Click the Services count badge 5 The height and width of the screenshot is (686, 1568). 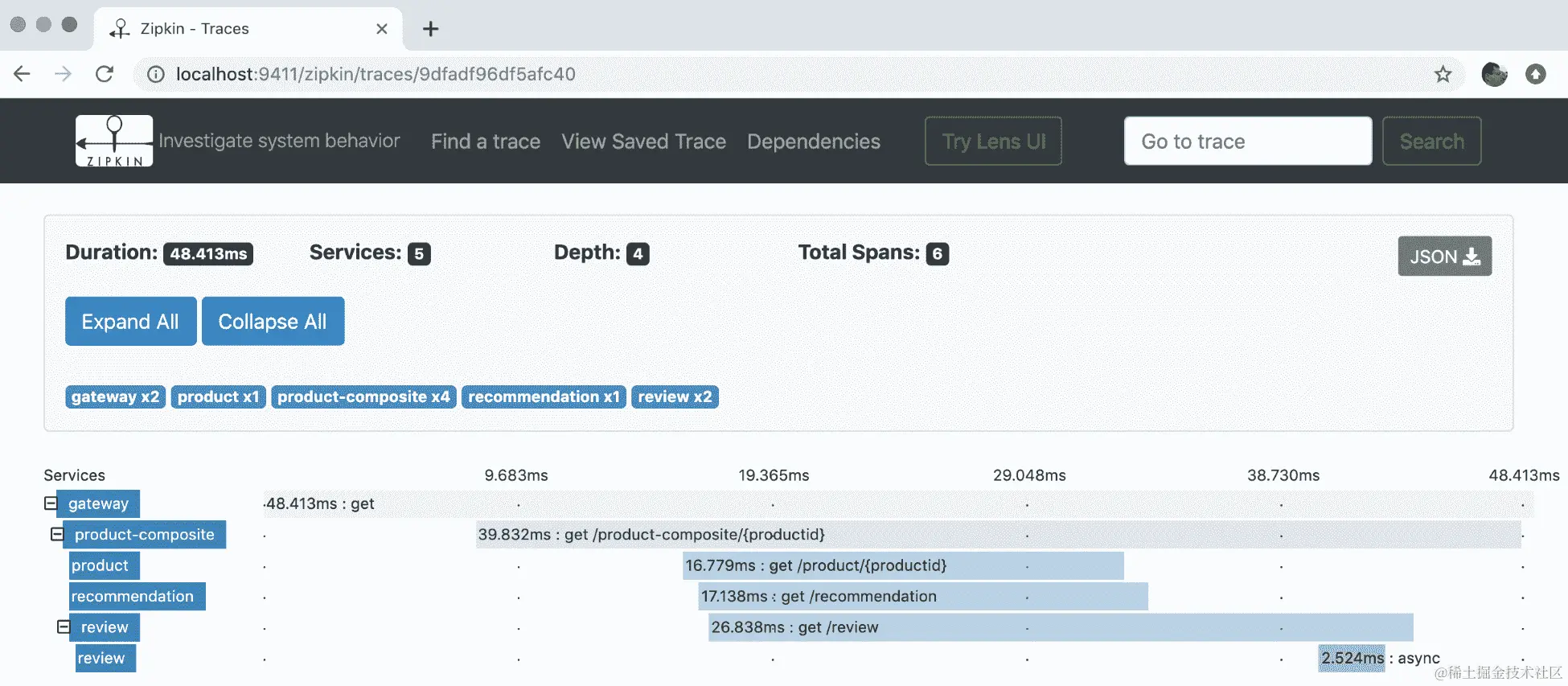tap(419, 253)
